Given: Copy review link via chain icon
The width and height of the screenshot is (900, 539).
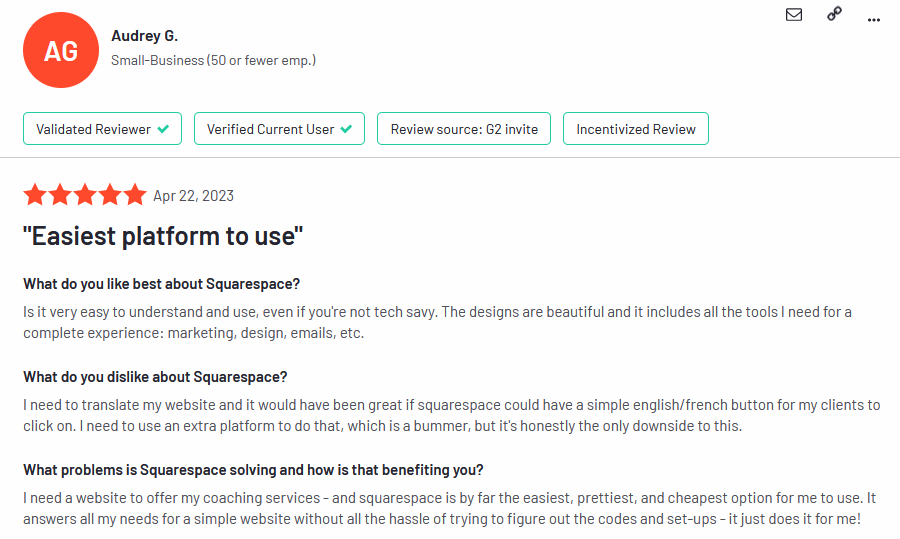Looking at the screenshot, I should [835, 14].
